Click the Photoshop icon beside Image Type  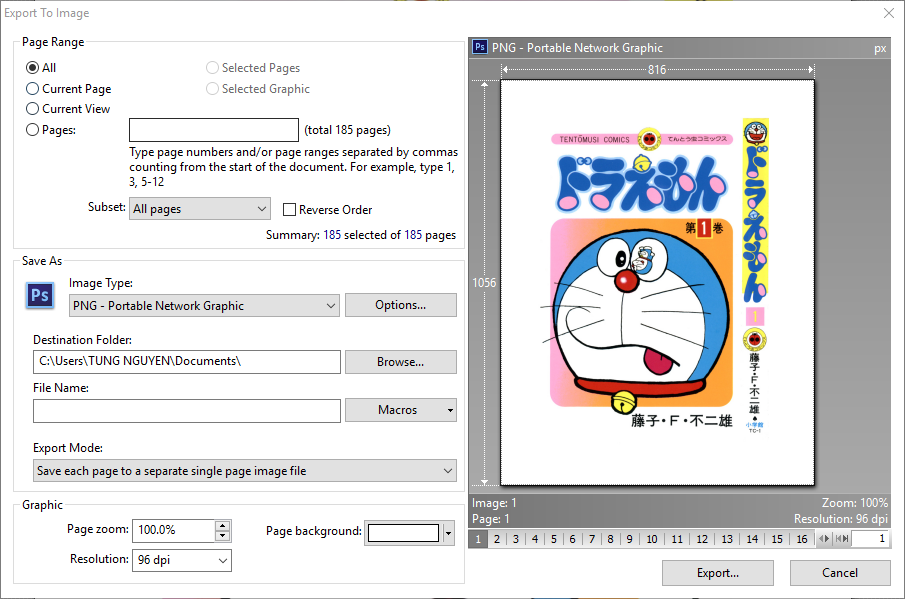pos(40,295)
